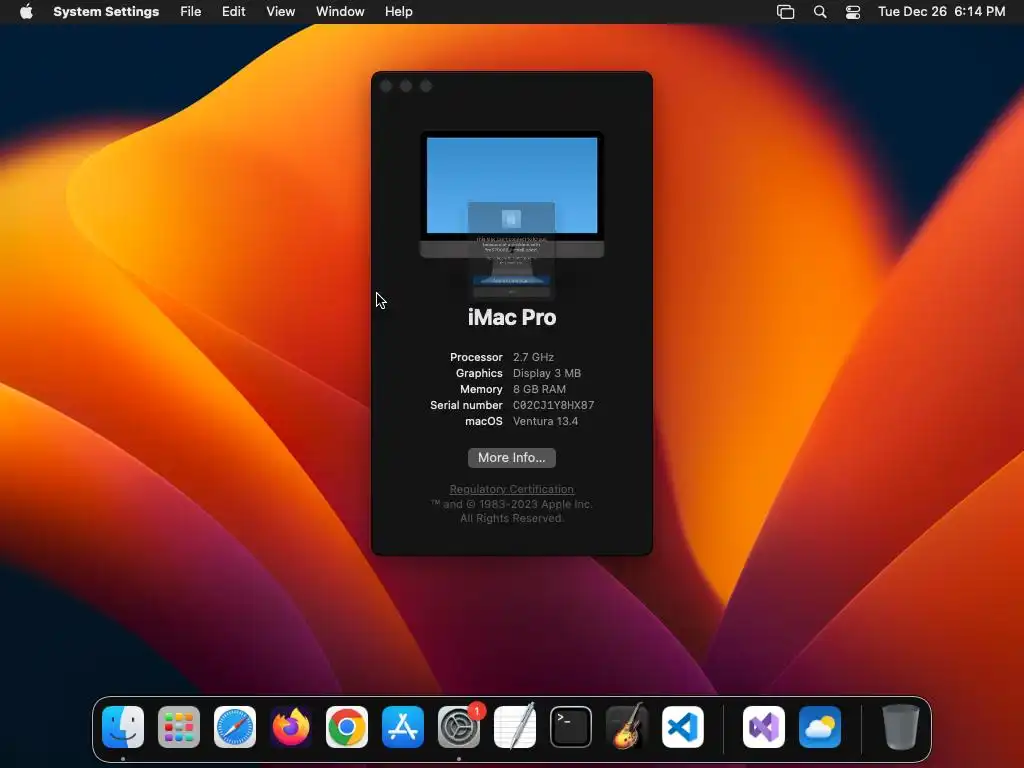
Task: Launch Terminal from the Dock
Action: (571, 727)
